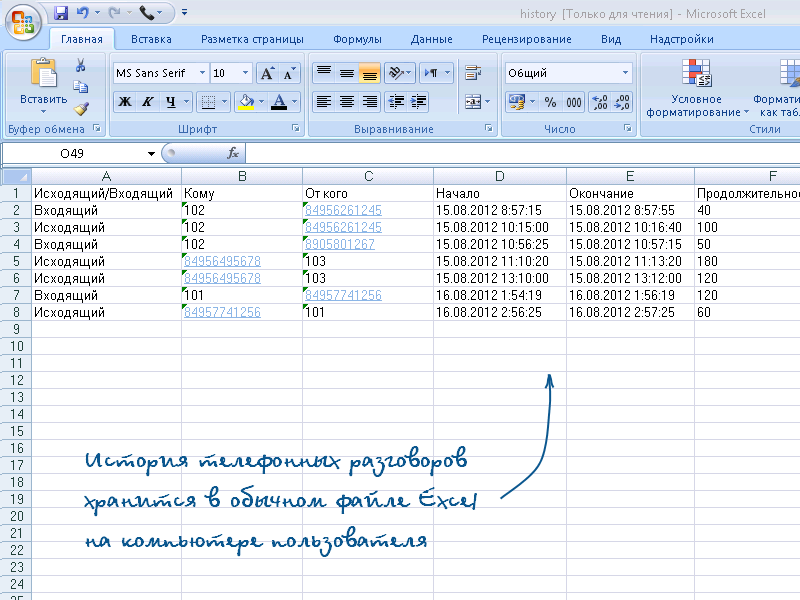This screenshot has height=600, width=800.
Task: Open the Name Box dropdown arrow
Action: click(151, 154)
